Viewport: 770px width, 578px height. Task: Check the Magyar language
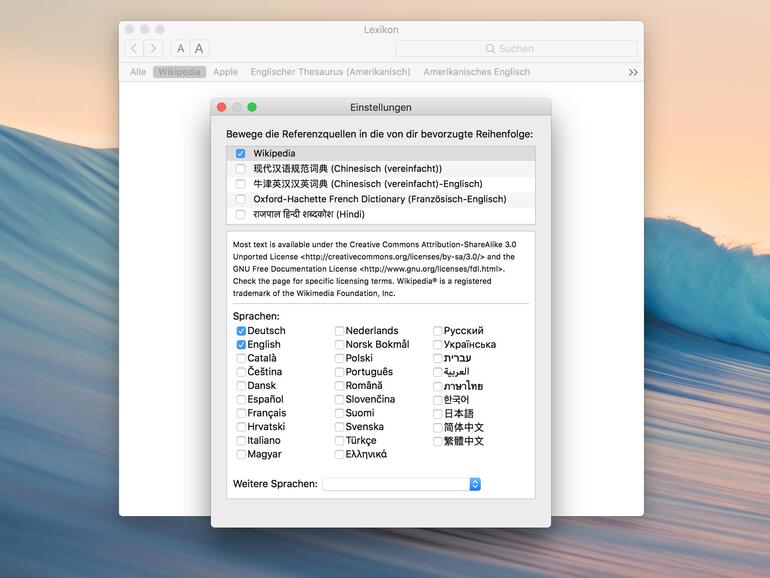(x=241, y=454)
